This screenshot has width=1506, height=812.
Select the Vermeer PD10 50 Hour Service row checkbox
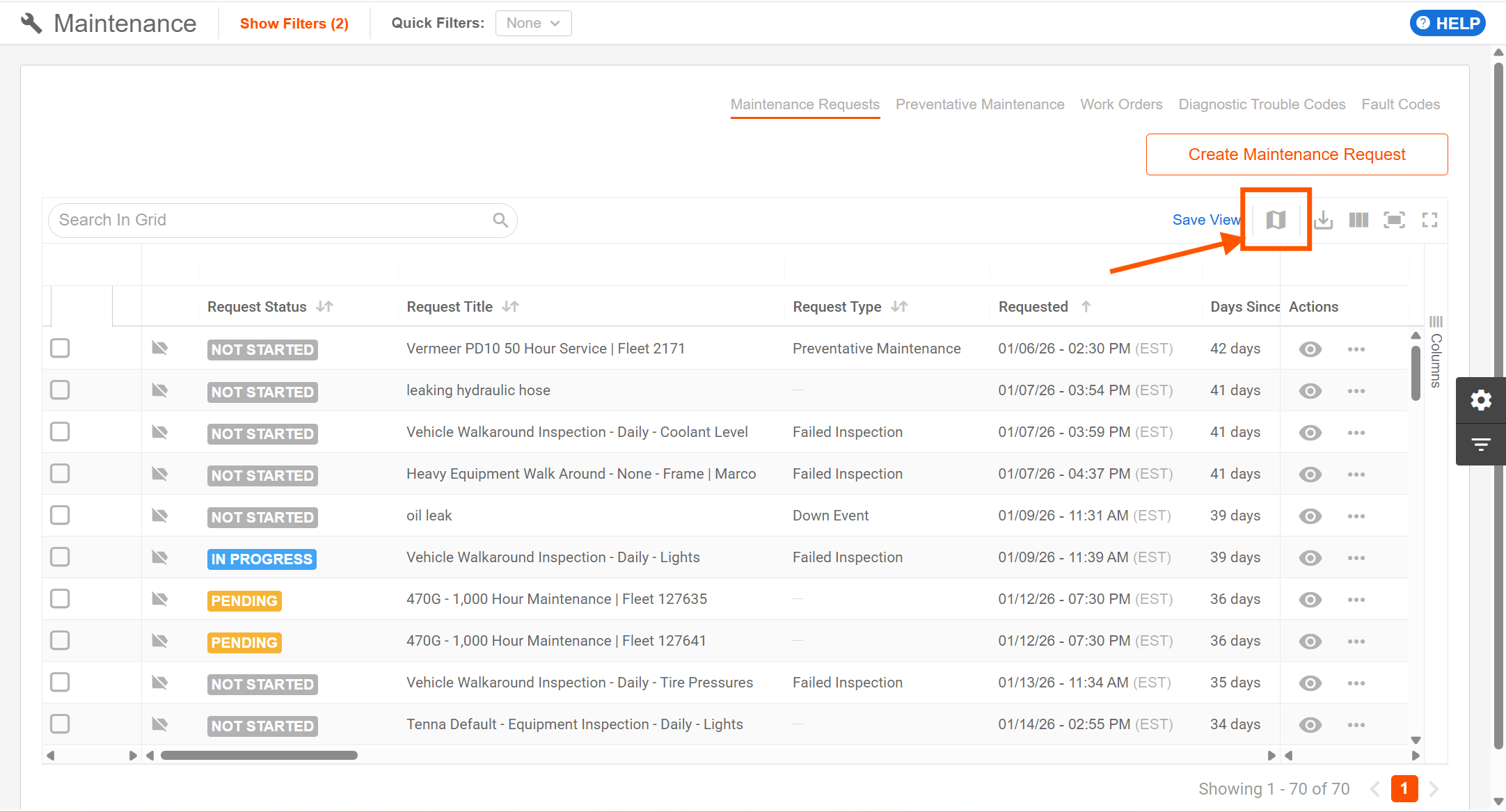coord(60,348)
